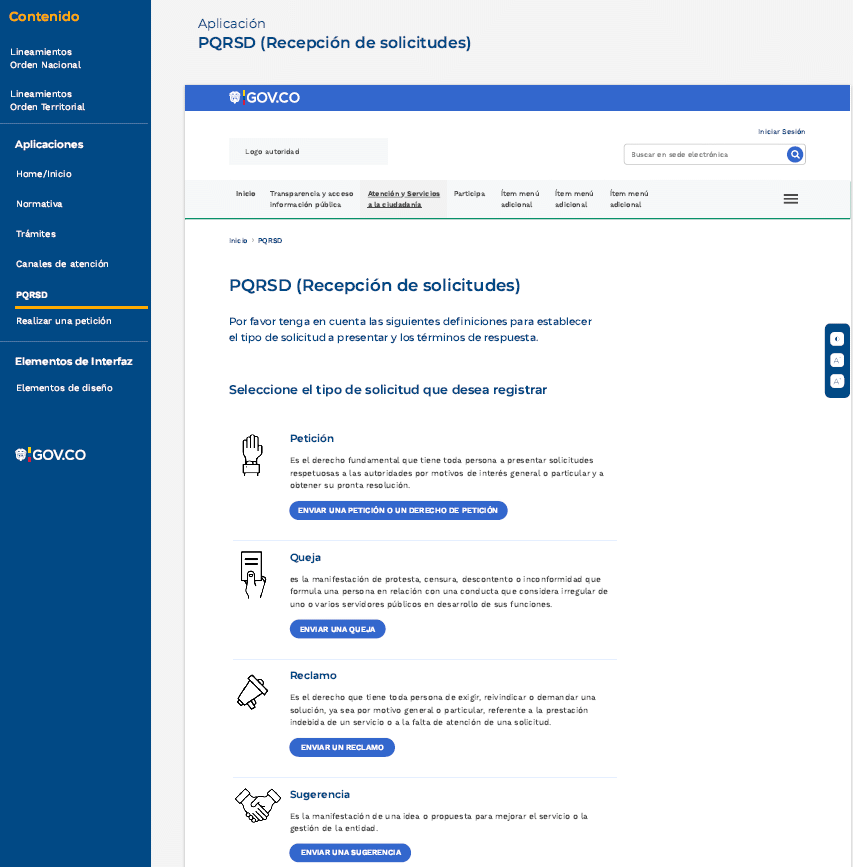
Task: Open the hamburger menu icon
Action: point(790,199)
